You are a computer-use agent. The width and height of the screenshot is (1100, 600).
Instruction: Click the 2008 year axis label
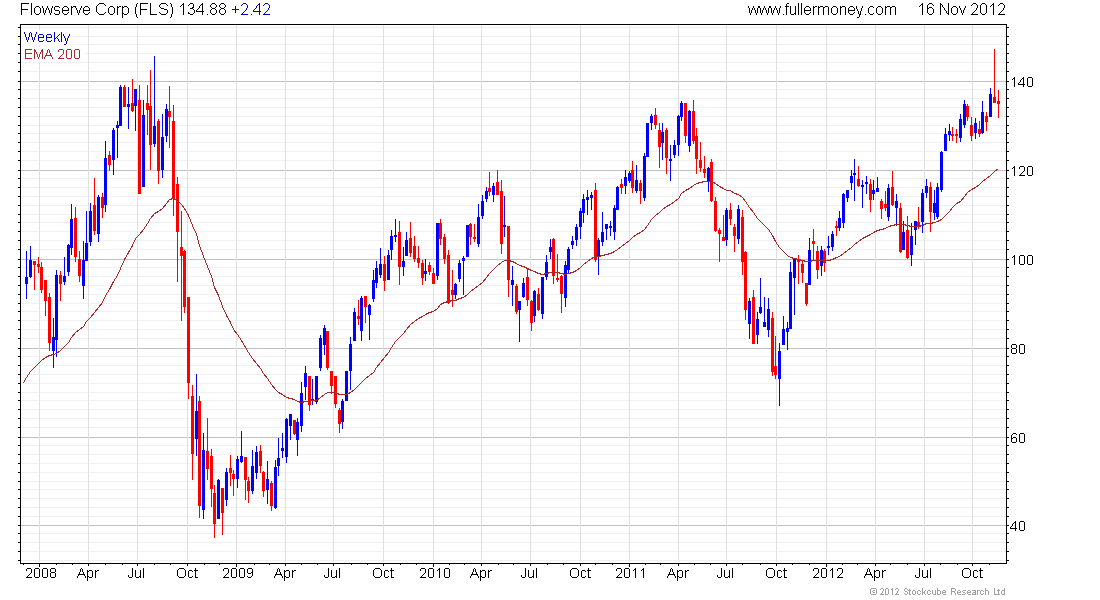coord(41,573)
